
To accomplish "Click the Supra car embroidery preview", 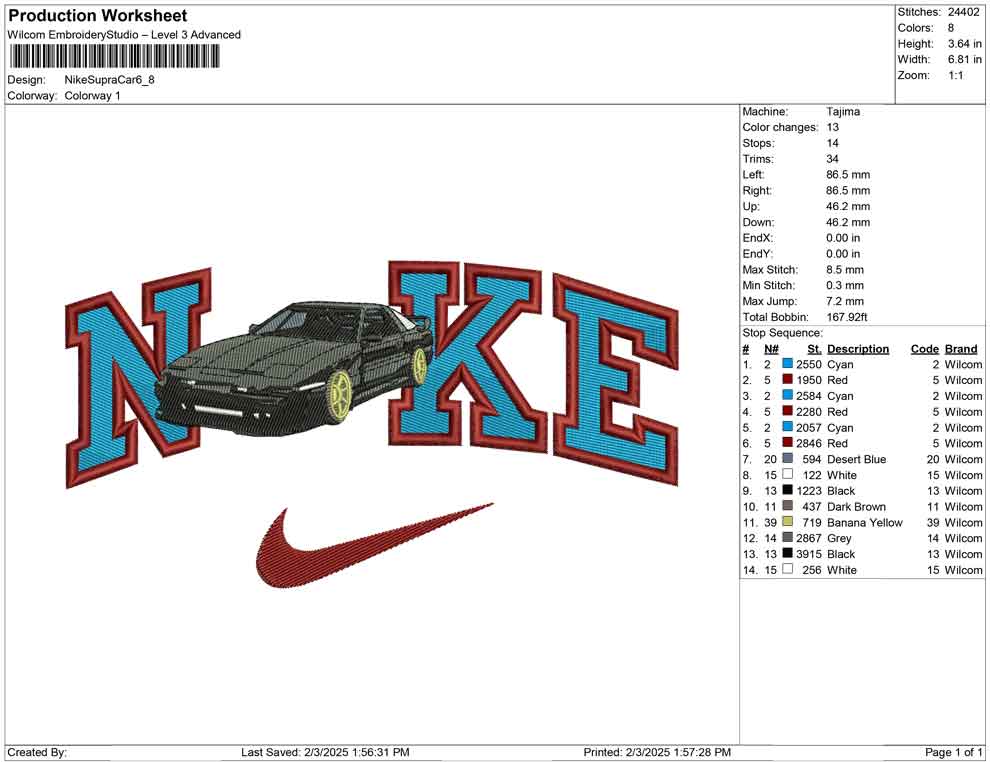I will [300, 365].
